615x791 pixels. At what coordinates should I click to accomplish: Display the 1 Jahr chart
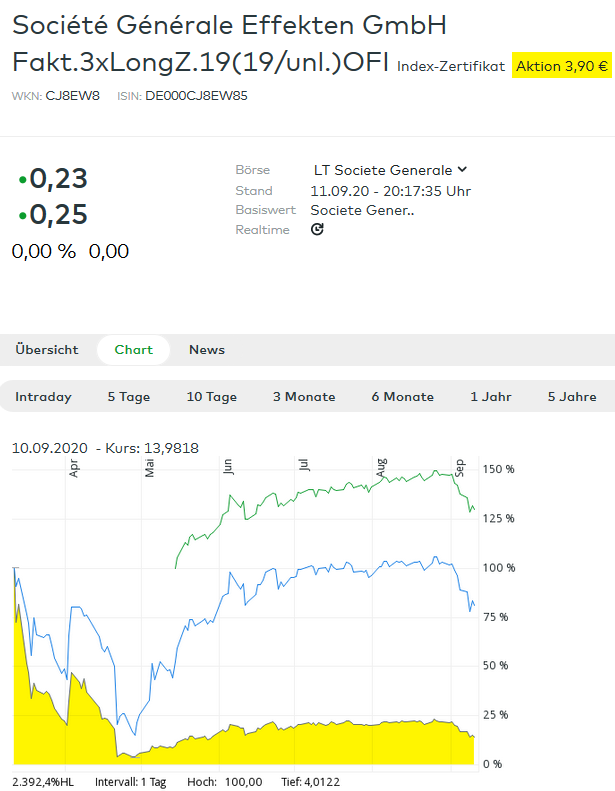[x=491, y=397]
